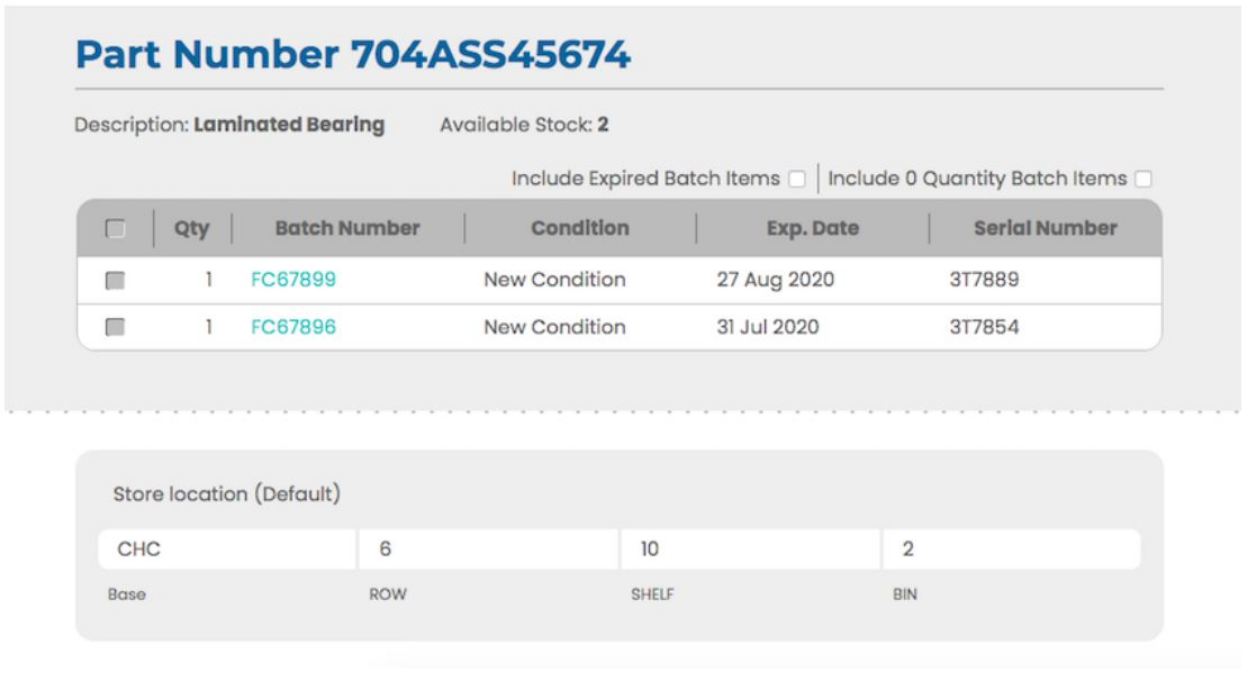This screenshot has width=1248, height=673.
Task: Click the Part Number 704ASS45674 heading
Action: (x=353, y=54)
